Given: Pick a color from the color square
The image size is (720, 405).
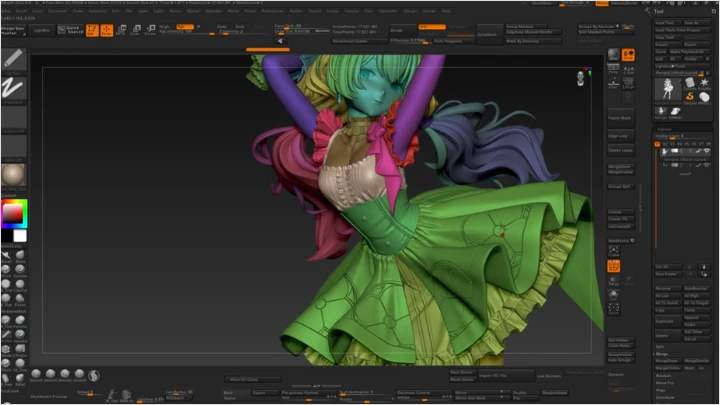Looking at the screenshot, I should click(13, 213).
